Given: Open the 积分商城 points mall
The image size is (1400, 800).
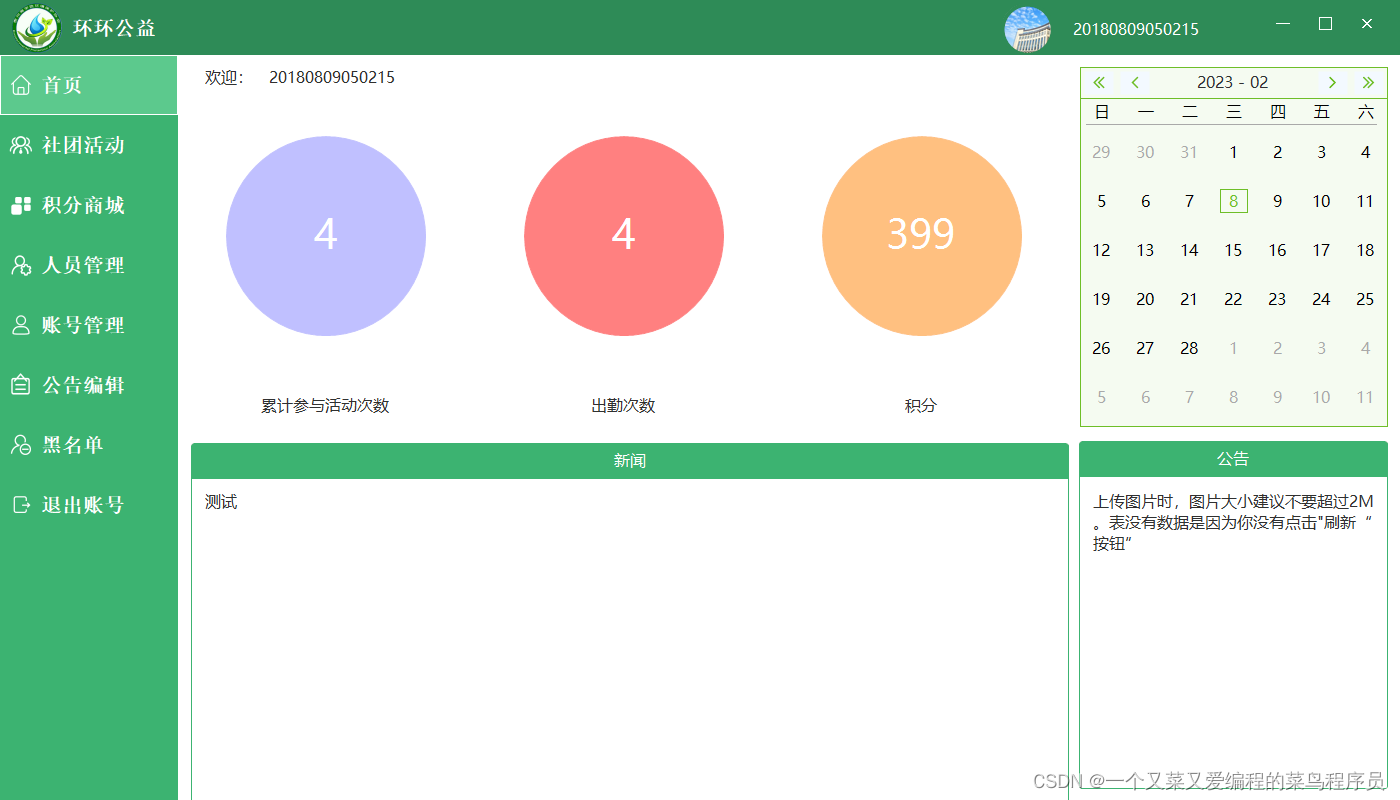Looking at the screenshot, I should coord(83,205).
